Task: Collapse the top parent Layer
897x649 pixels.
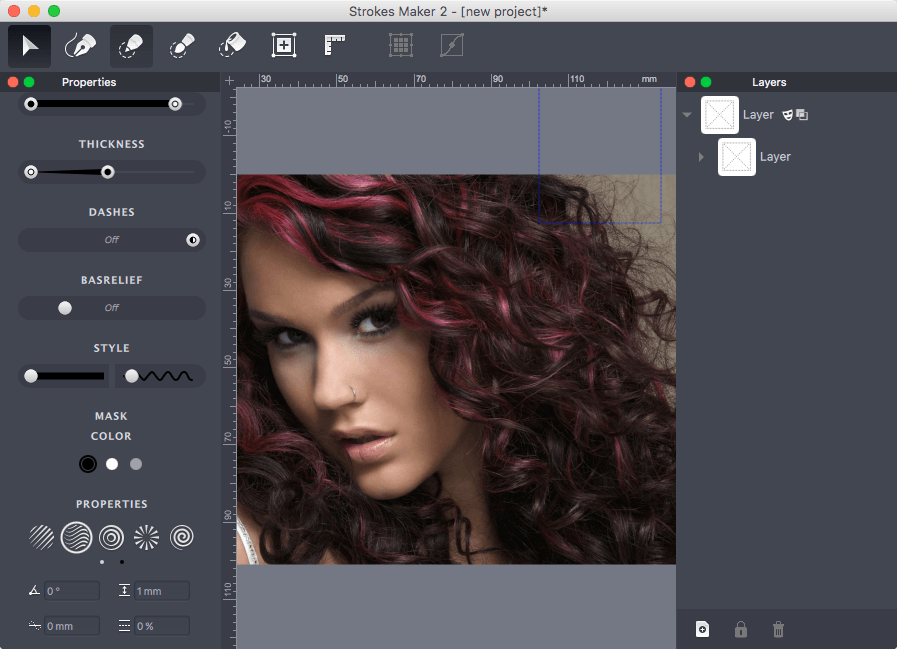Action: (x=687, y=115)
